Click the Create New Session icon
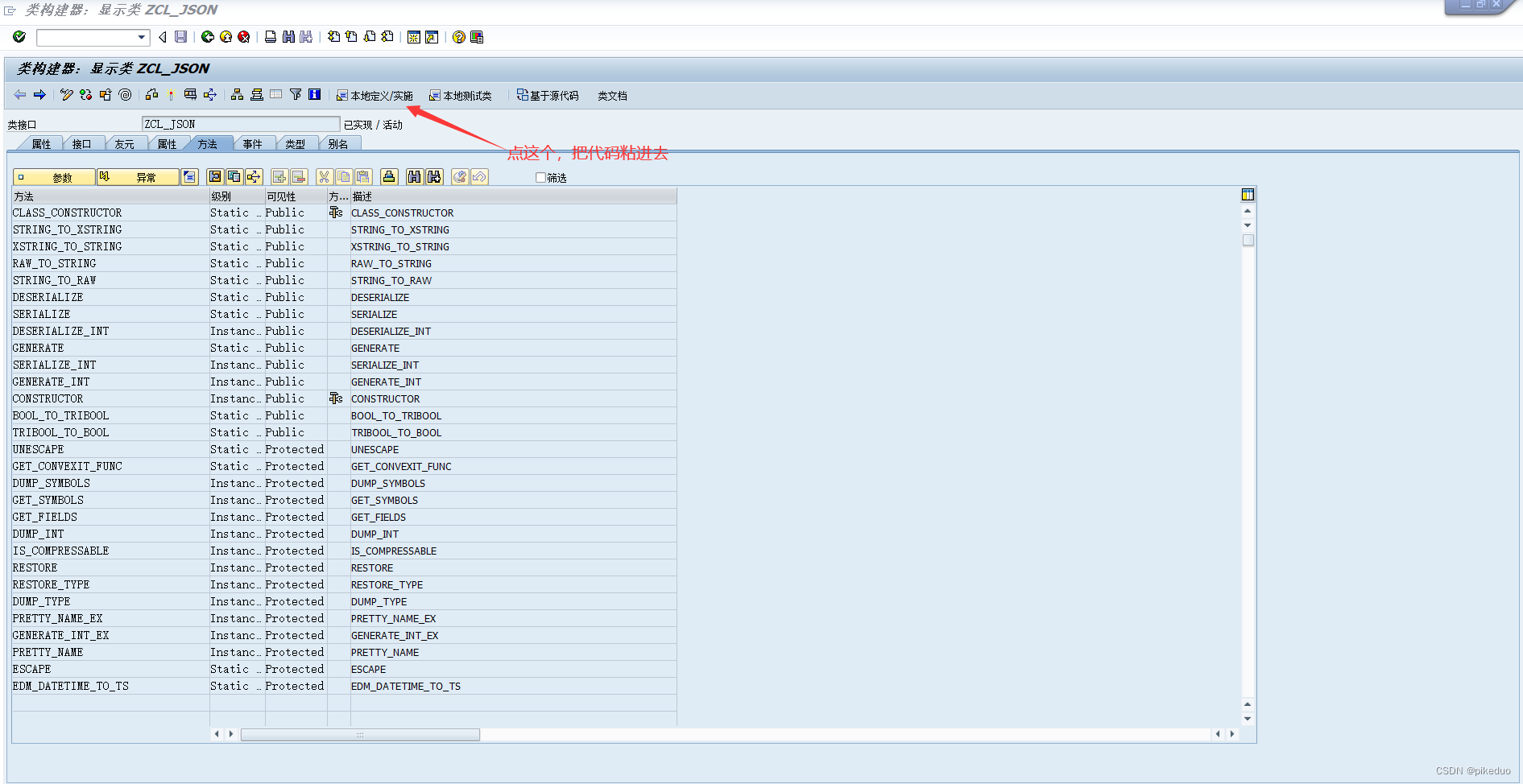 pyautogui.click(x=413, y=37)
